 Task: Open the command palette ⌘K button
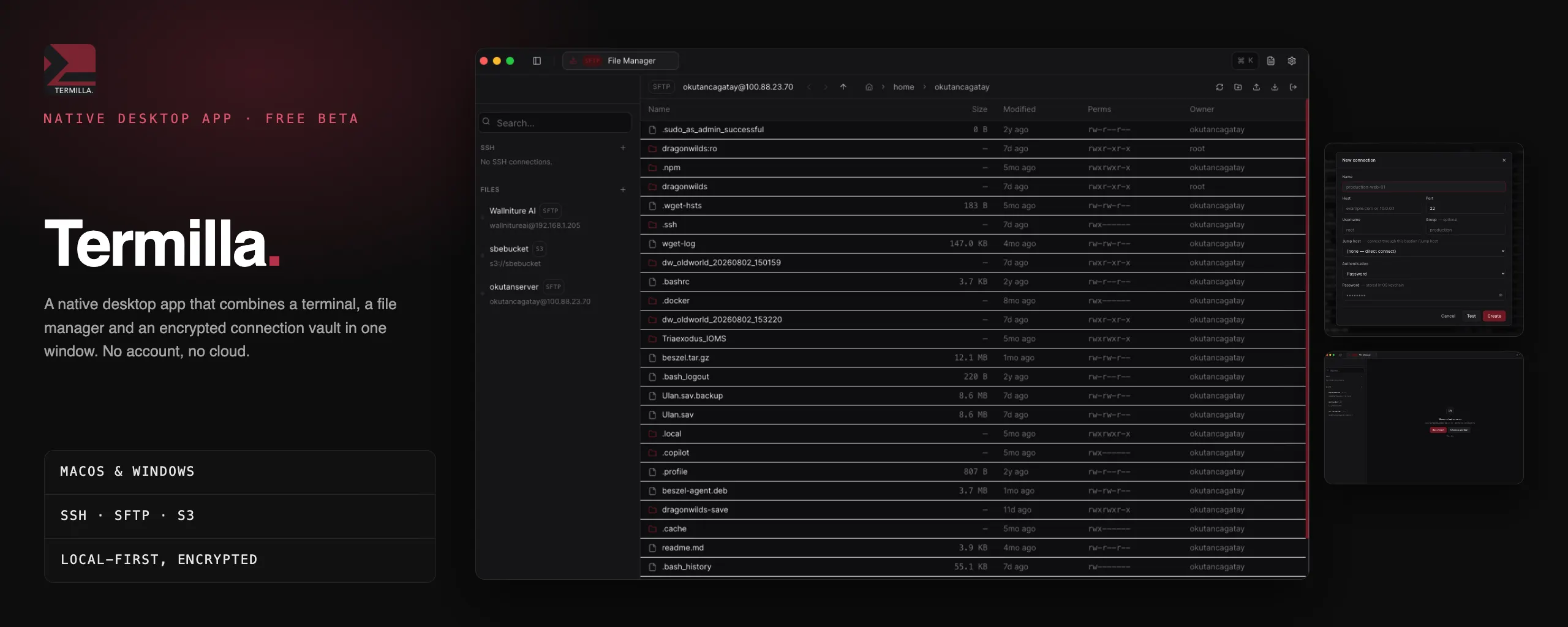coord(1245,61)
